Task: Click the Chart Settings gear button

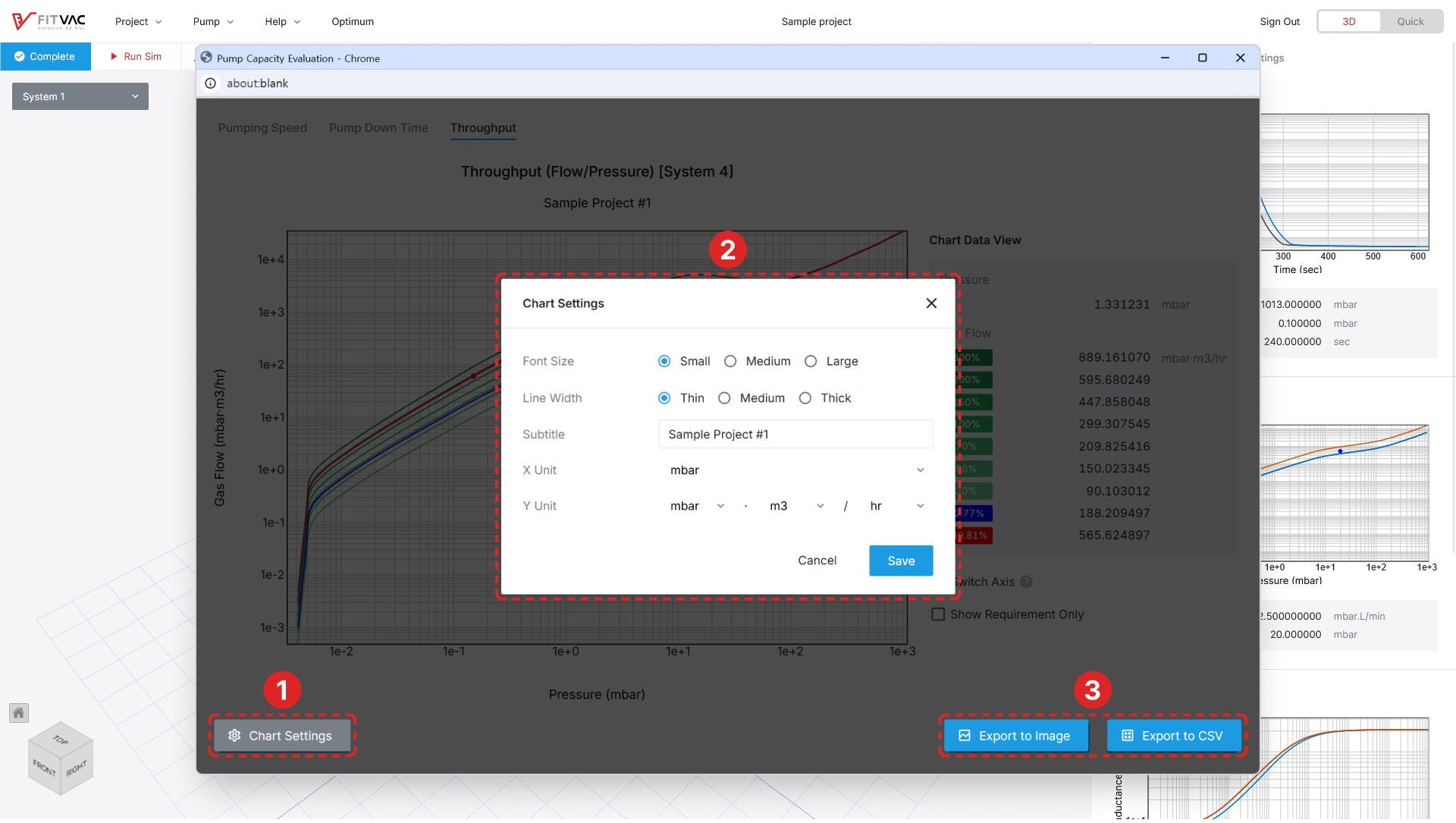Action: 282,737
